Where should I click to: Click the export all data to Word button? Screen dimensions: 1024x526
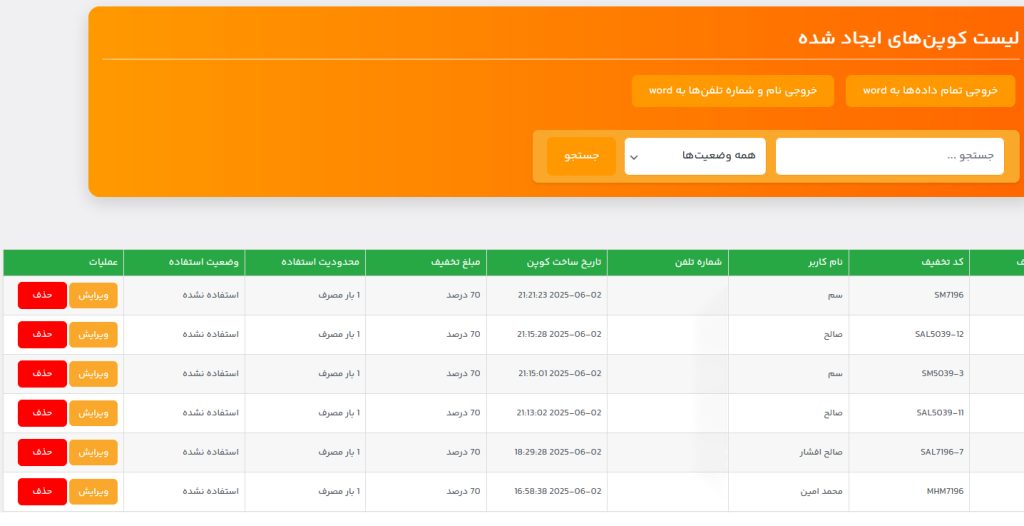coord(930,90)
